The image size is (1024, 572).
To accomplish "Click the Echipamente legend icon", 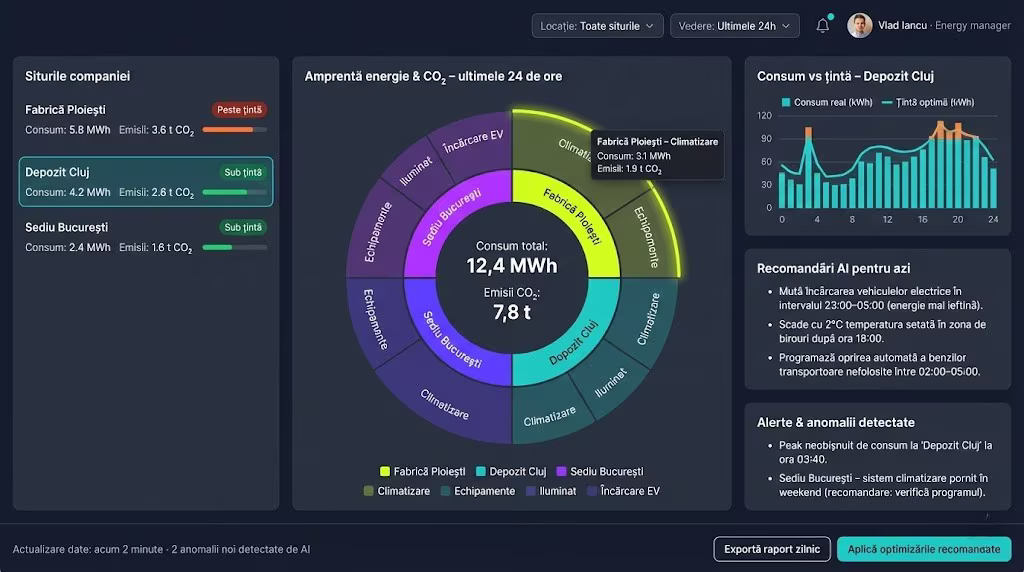I will 445,491.
